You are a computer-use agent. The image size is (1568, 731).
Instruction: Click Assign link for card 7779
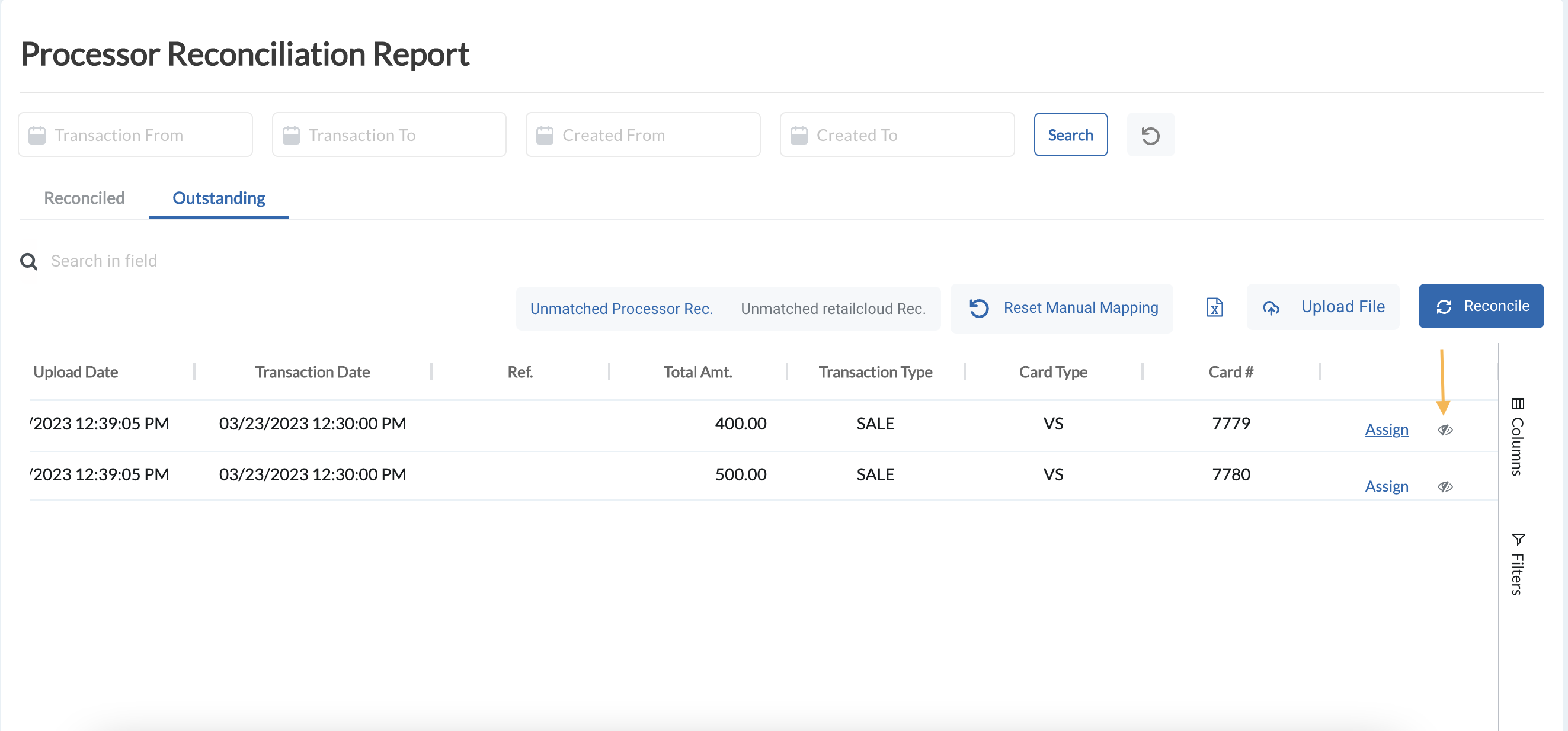tap(1386, 429)
